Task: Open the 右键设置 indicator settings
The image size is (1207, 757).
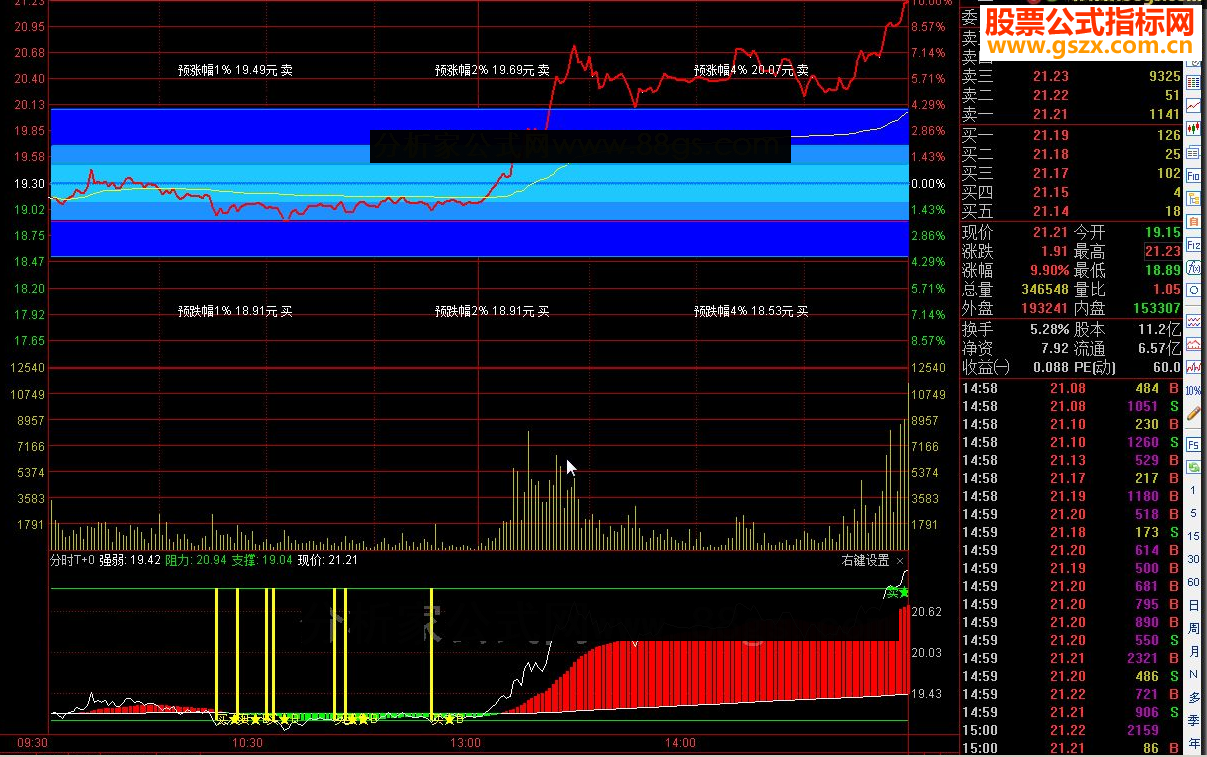Action: [866, 560]
